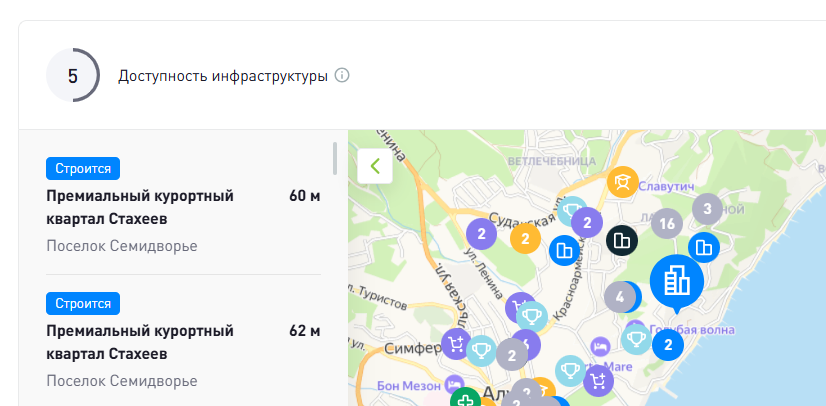Image resolution: width=826 pixels, height=406 pixels.
Task: Click the Строится badge on the 62 м listing
Action: [x=83, y=303]
